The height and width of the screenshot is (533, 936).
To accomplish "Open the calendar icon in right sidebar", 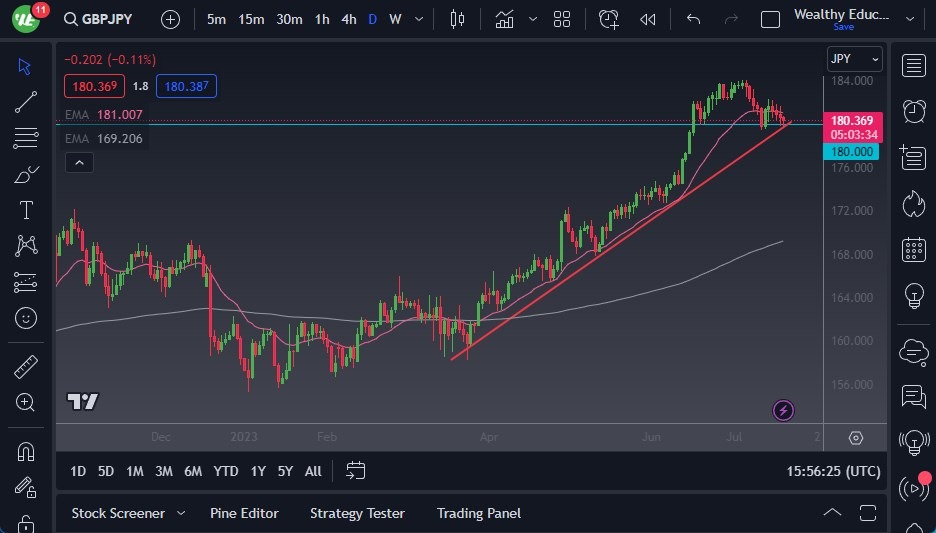I will tap(913, 249).
